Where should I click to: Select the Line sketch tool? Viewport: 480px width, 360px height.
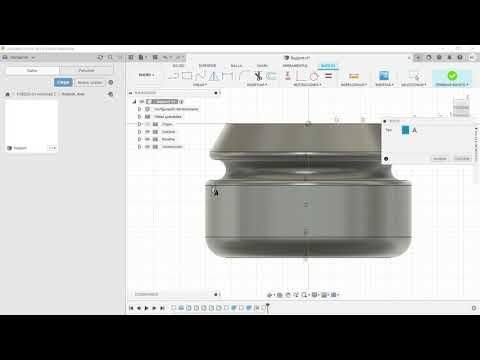coord(173,76)
